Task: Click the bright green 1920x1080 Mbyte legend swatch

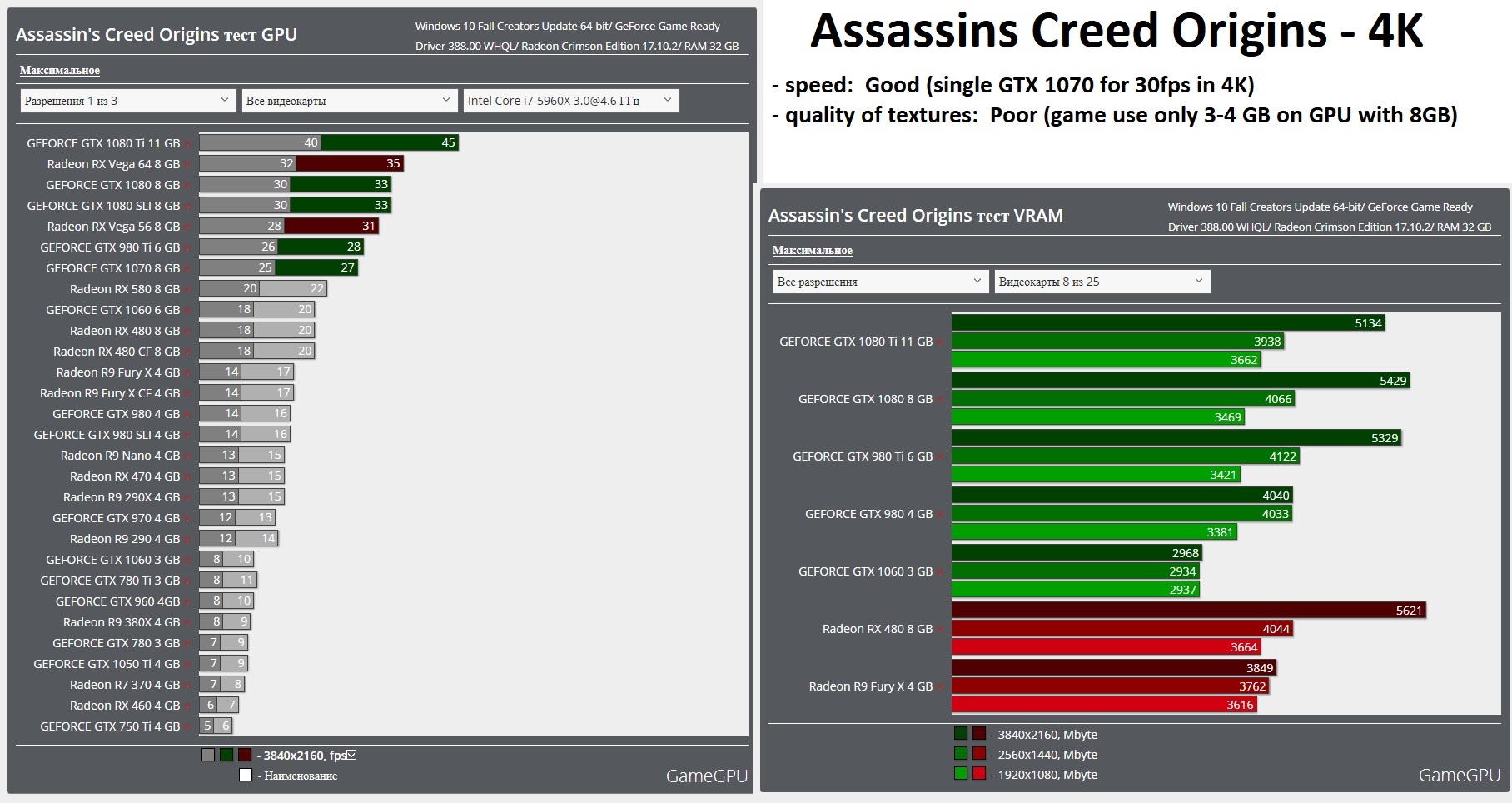Action: (x=961, y=774)
